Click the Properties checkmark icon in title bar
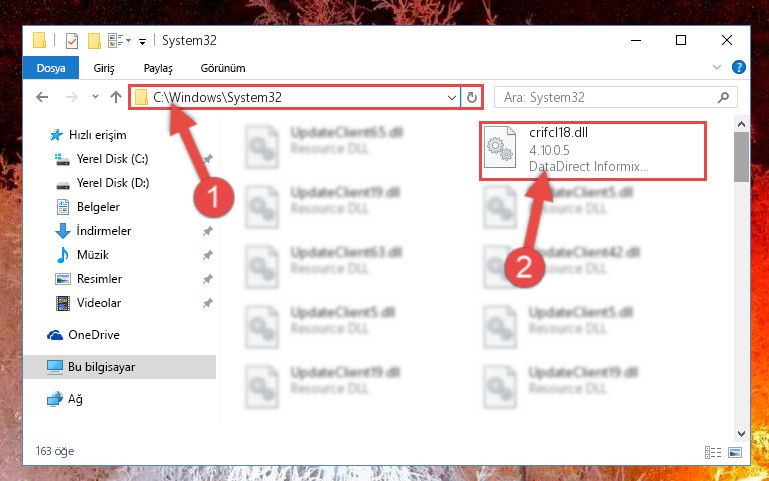The width and height of the screenshot is (769, 481). coord(72,40)
